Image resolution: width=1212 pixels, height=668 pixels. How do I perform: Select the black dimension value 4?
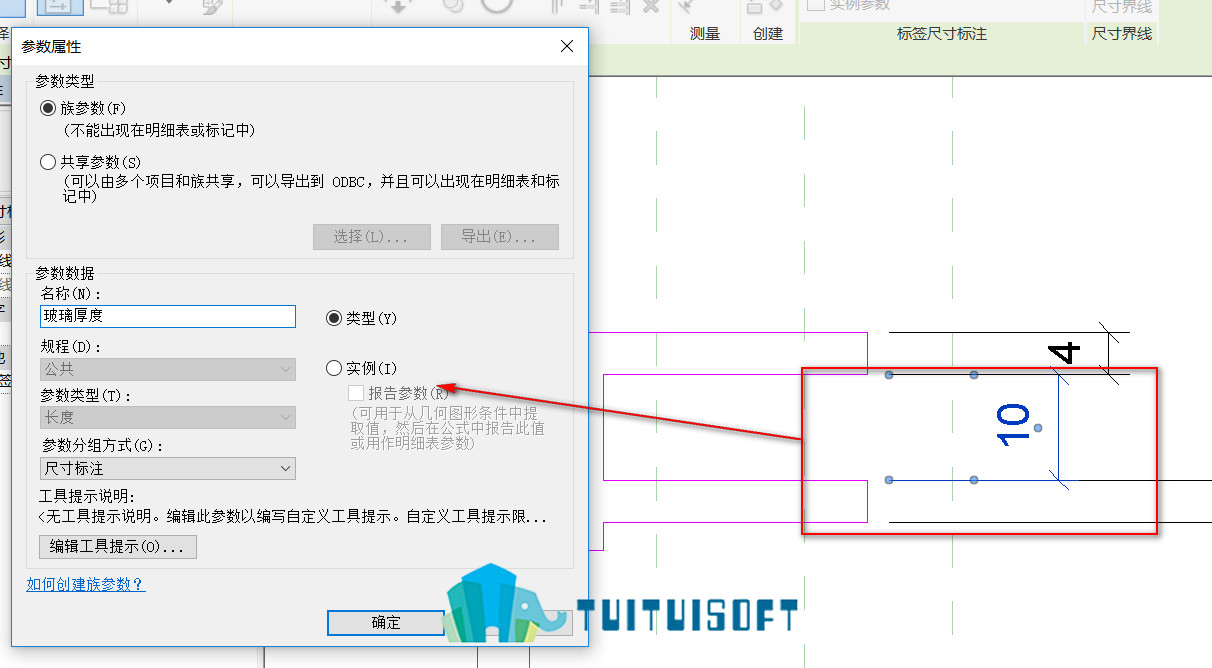pos(1066,352)
